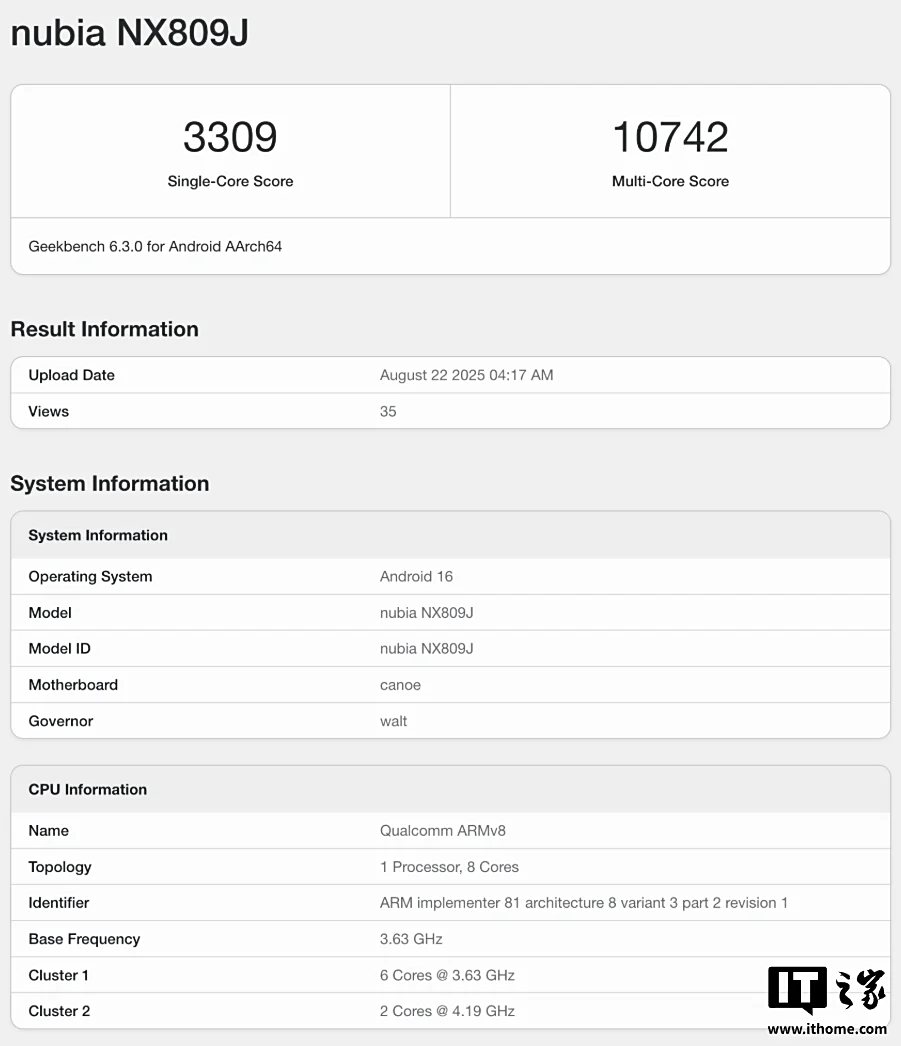The height and width of the screenshot is (1046, 901).
Task: Click the Governor value walt
Action: 393,721
